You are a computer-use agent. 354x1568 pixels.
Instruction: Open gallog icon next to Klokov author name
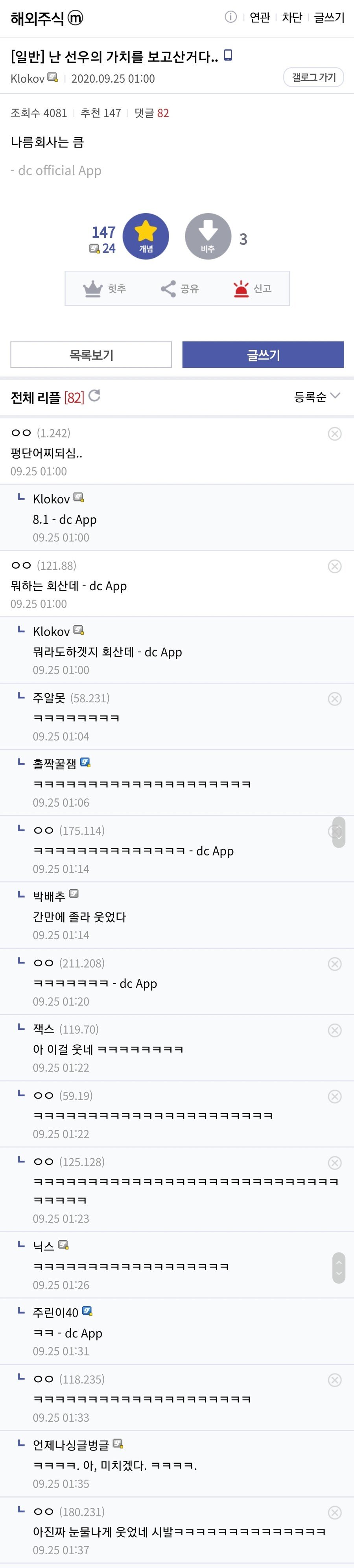coord(53,77)
